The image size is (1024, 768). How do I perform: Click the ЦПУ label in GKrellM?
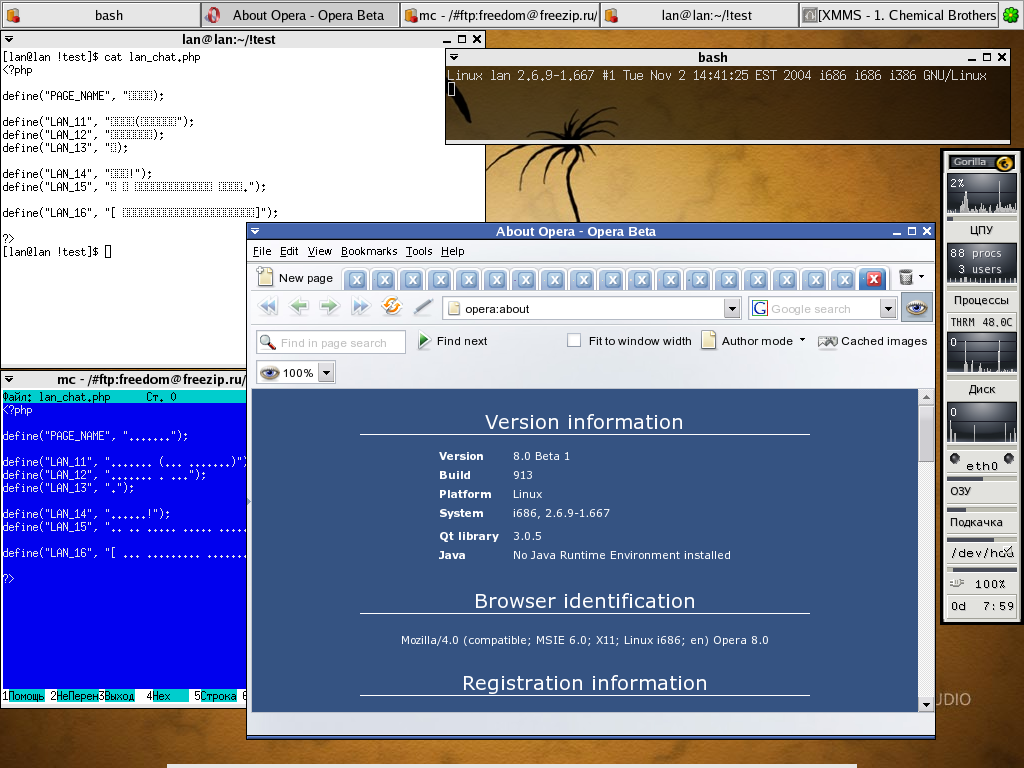point(981,230)
